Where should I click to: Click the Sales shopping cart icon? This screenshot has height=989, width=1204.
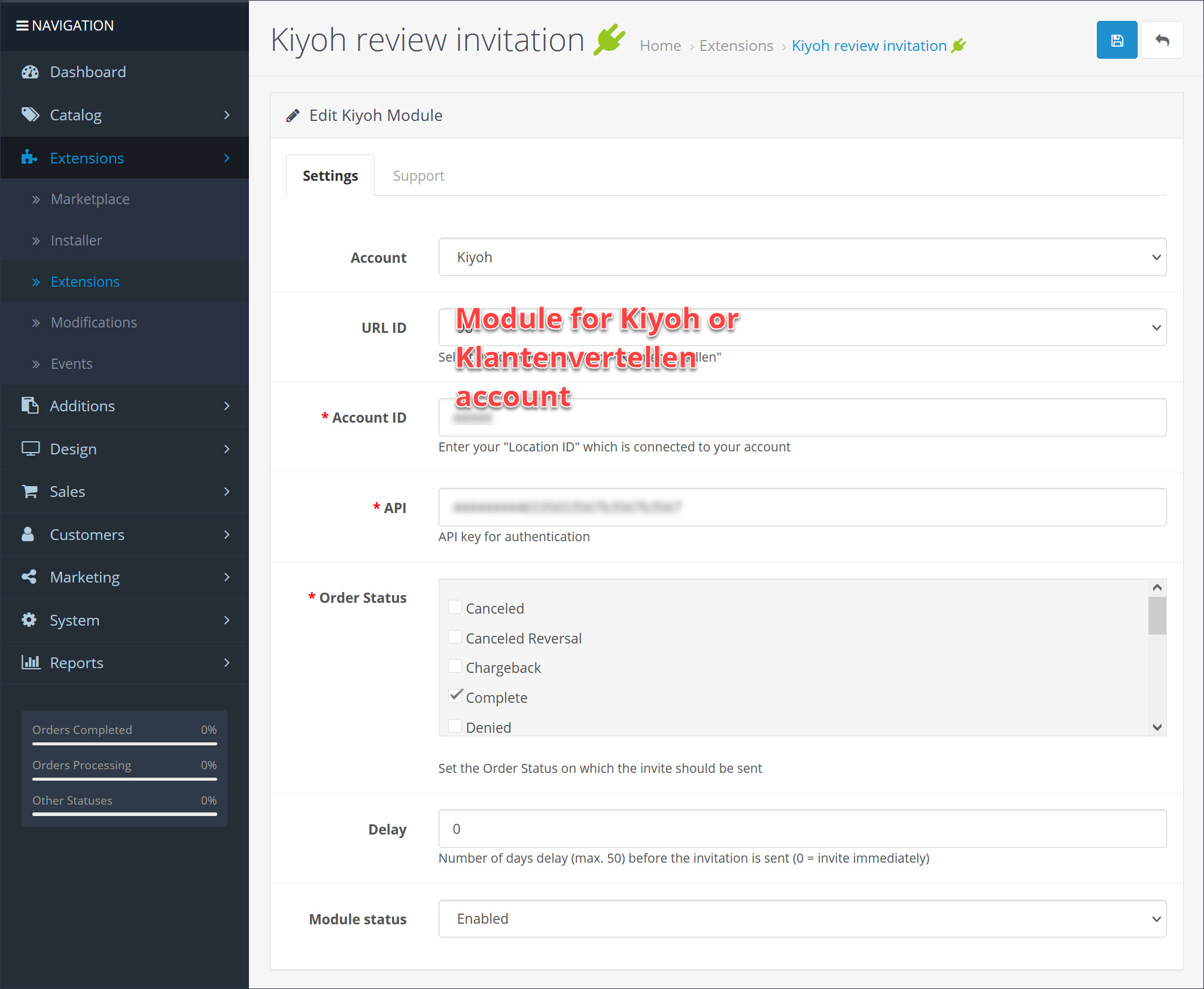(x=30, y=492)
